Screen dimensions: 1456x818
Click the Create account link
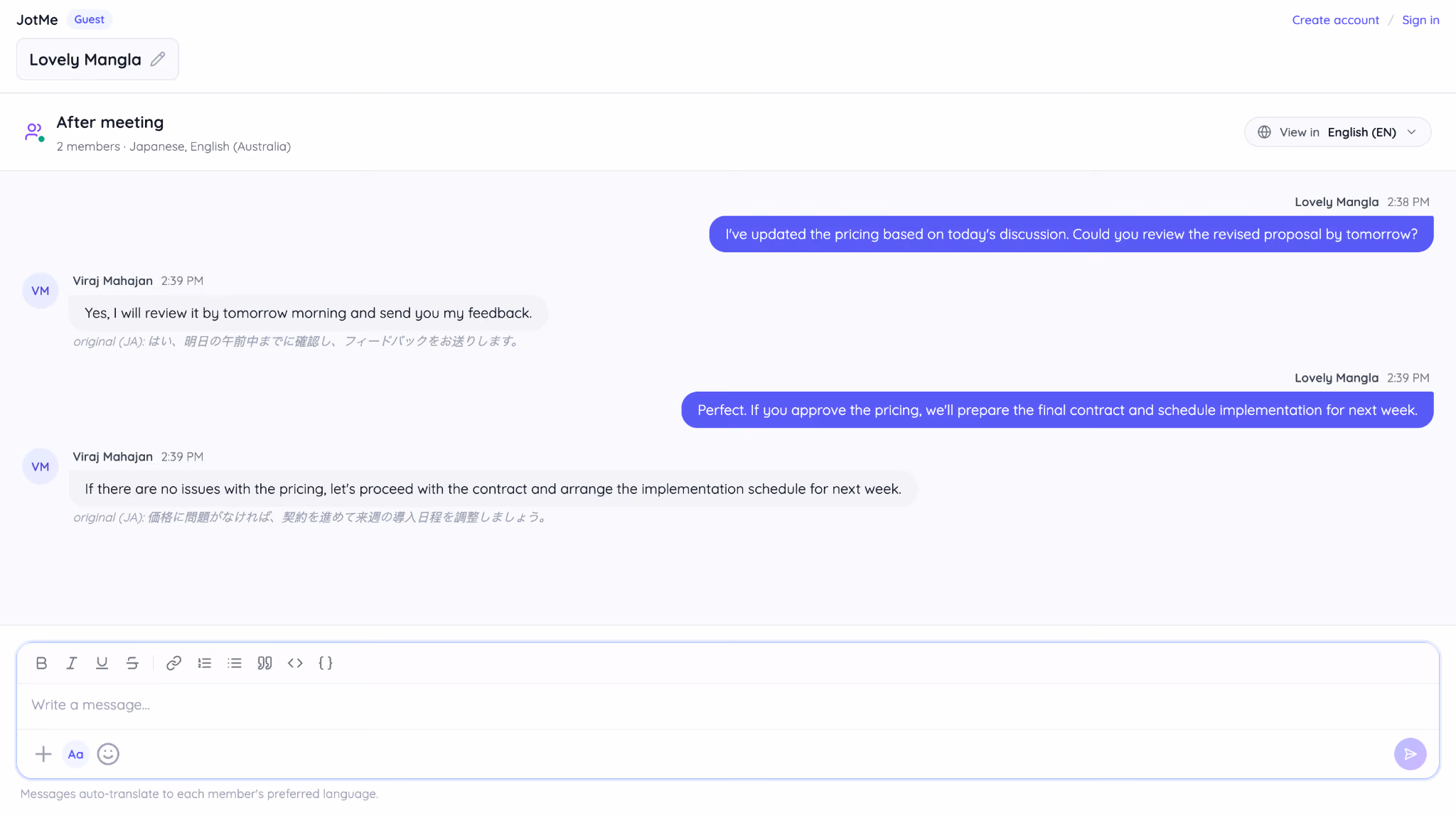point(1335,20)
